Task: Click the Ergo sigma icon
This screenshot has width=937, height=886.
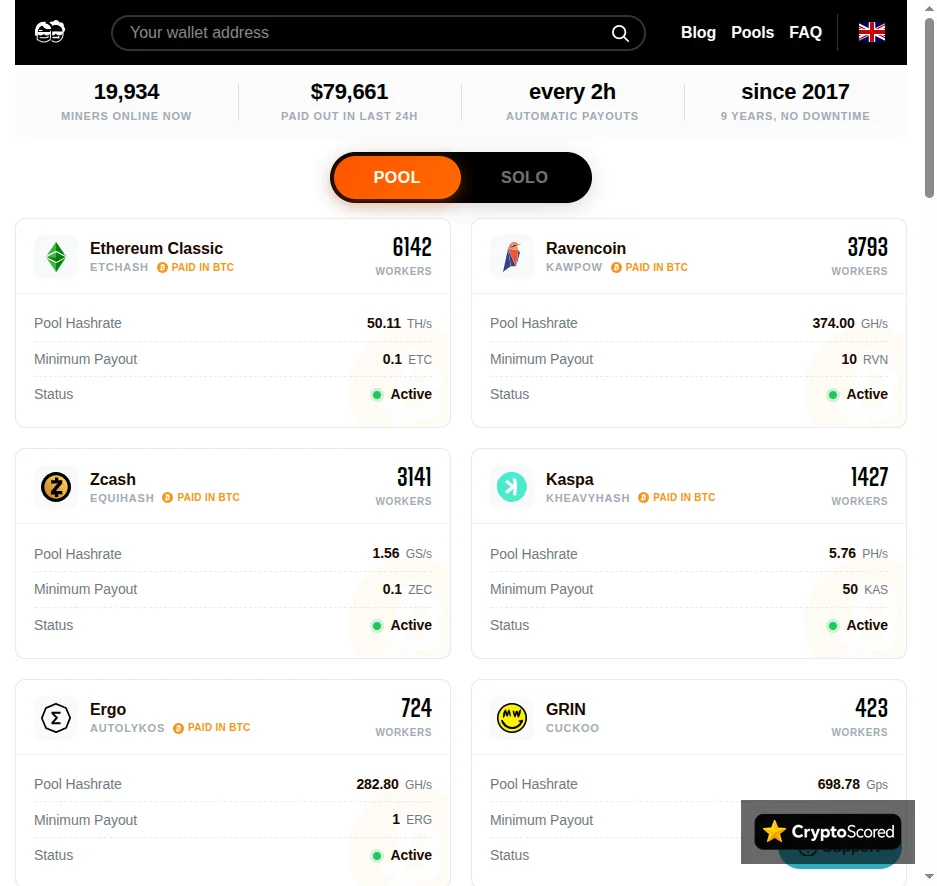Action: (56, 718)
